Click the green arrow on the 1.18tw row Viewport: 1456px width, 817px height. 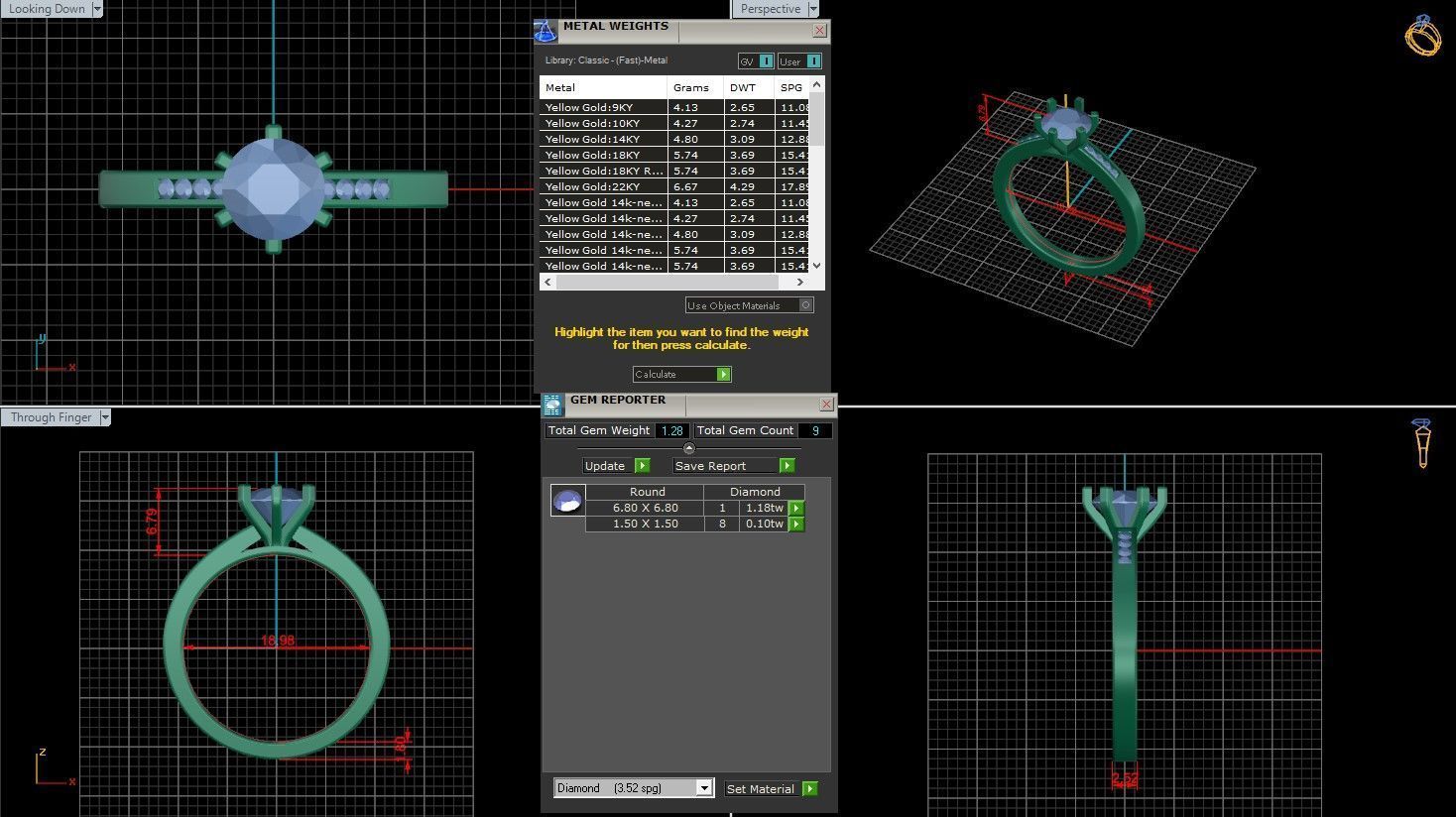coord(795,508)
